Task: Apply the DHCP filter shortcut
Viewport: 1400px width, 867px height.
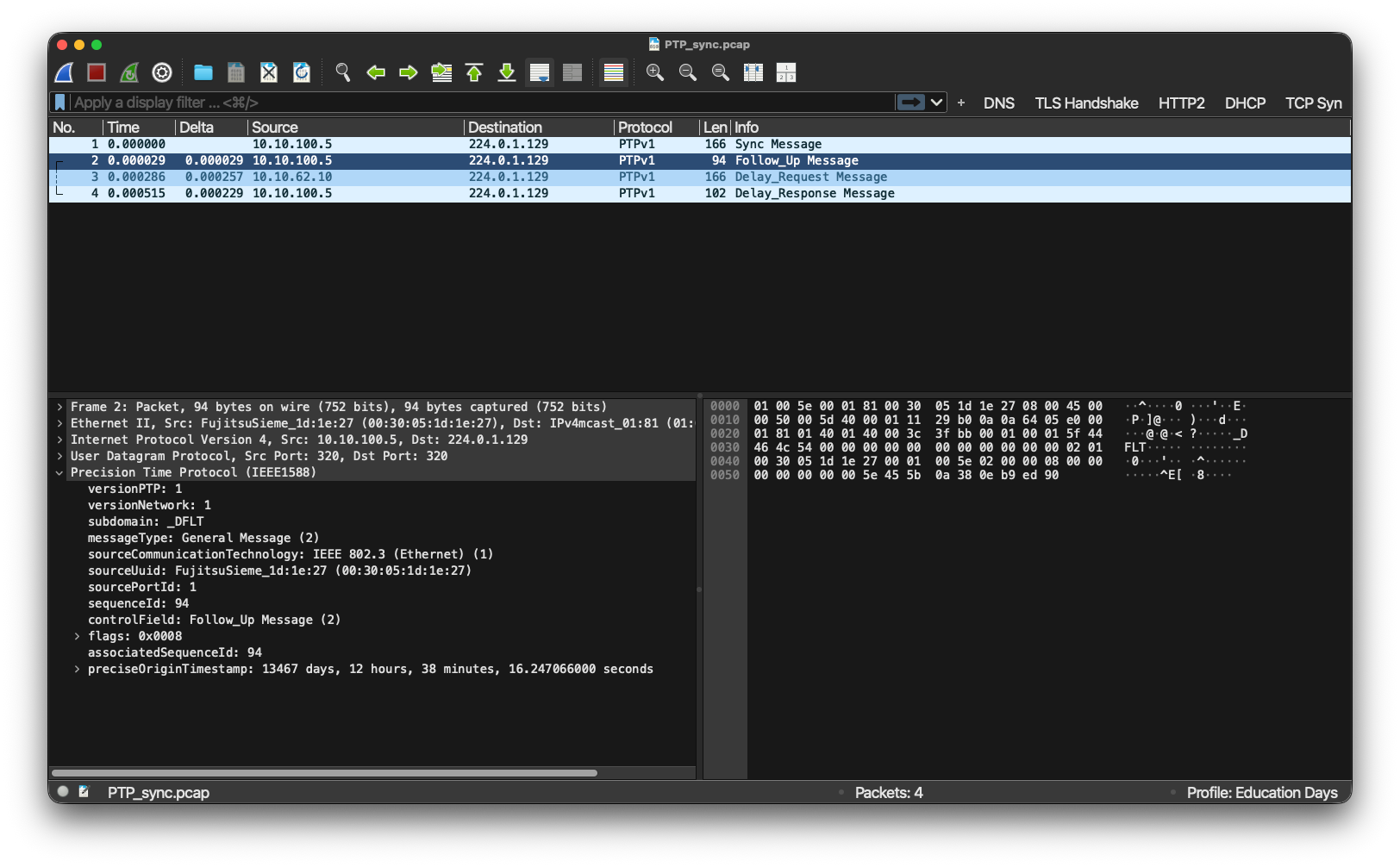Action: tap(1245, 103)
